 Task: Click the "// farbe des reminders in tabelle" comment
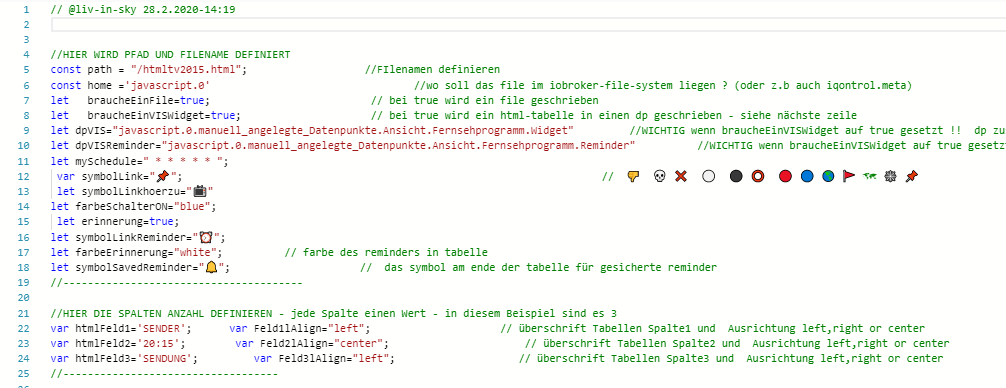[x=386, y=252]
